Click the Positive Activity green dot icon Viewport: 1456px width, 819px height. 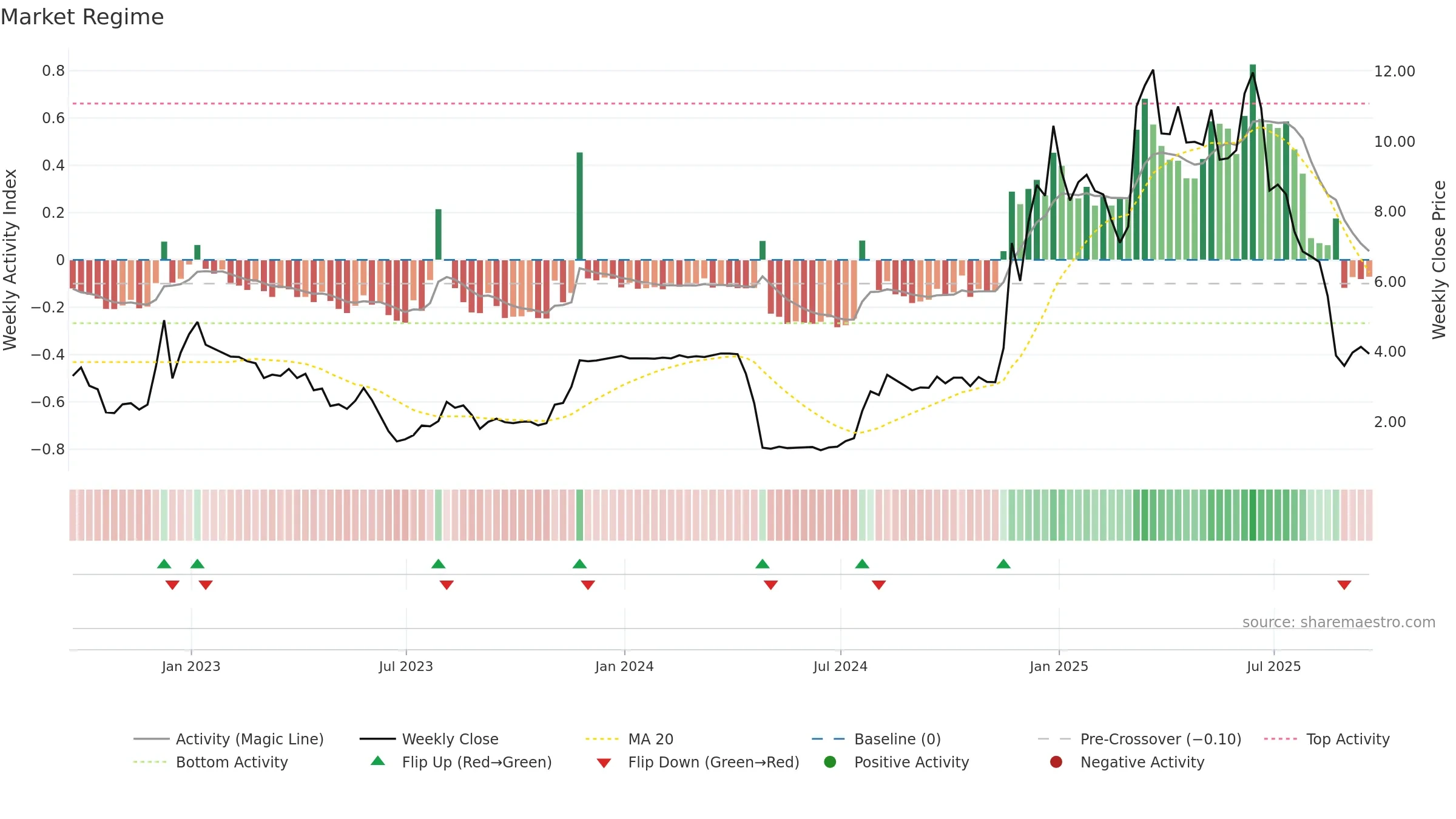(830, 761)
